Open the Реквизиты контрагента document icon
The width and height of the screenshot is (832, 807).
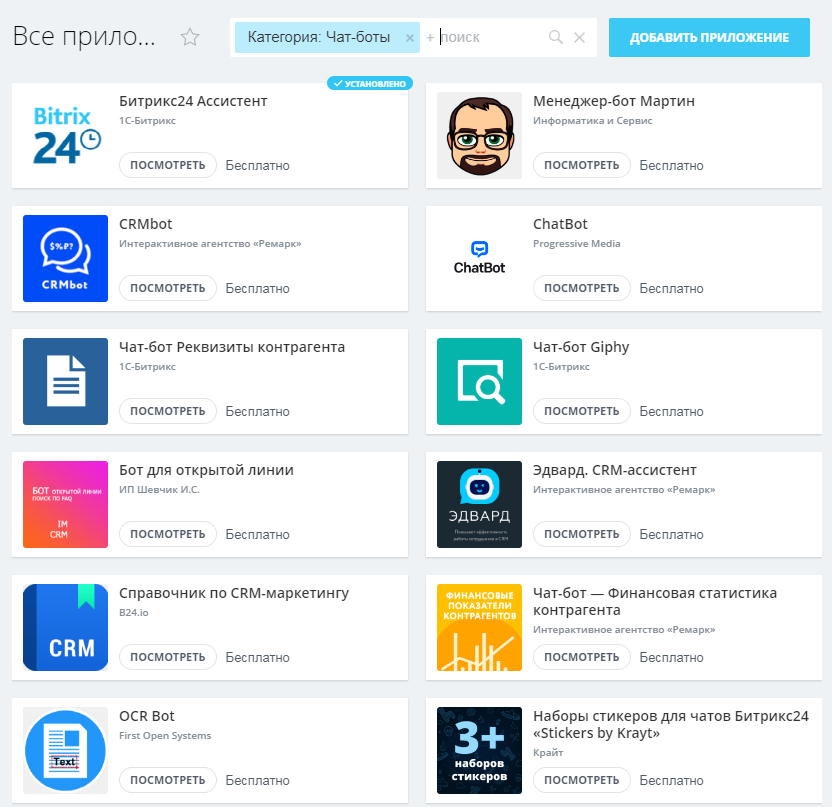[66, 381]
